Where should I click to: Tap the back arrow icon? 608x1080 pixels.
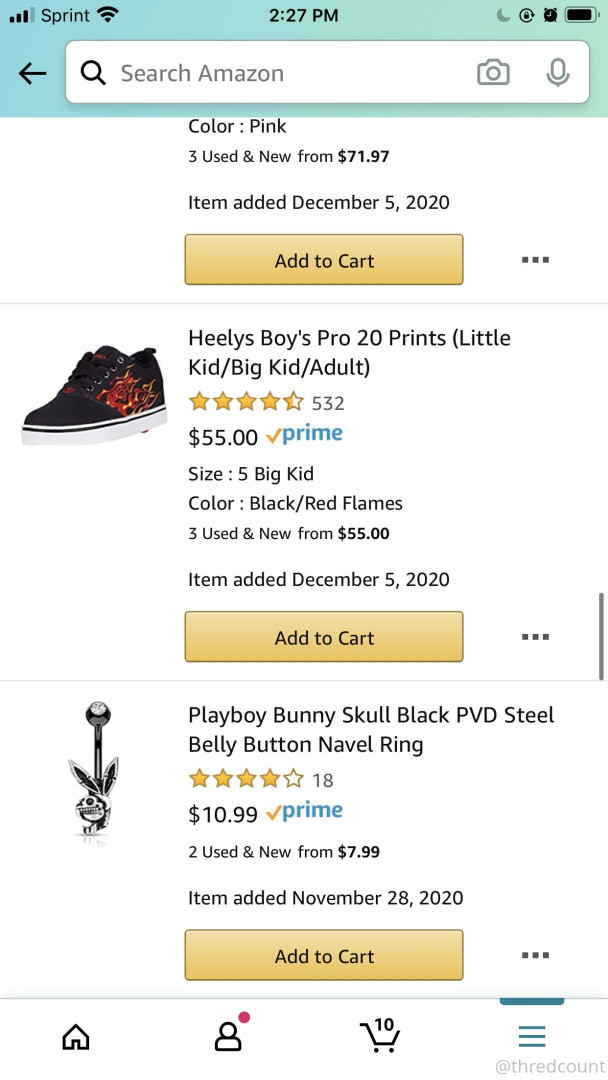(x=33, y=73)
